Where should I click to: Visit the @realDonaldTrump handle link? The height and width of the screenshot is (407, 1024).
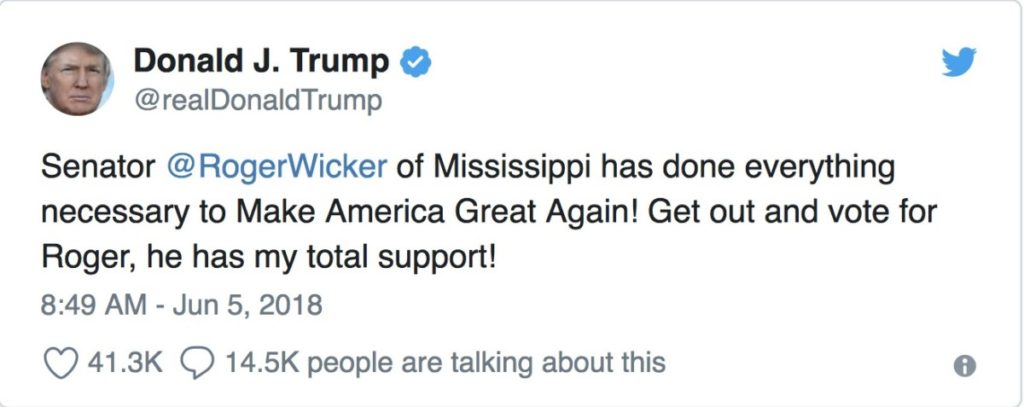(x=258, y=101)
